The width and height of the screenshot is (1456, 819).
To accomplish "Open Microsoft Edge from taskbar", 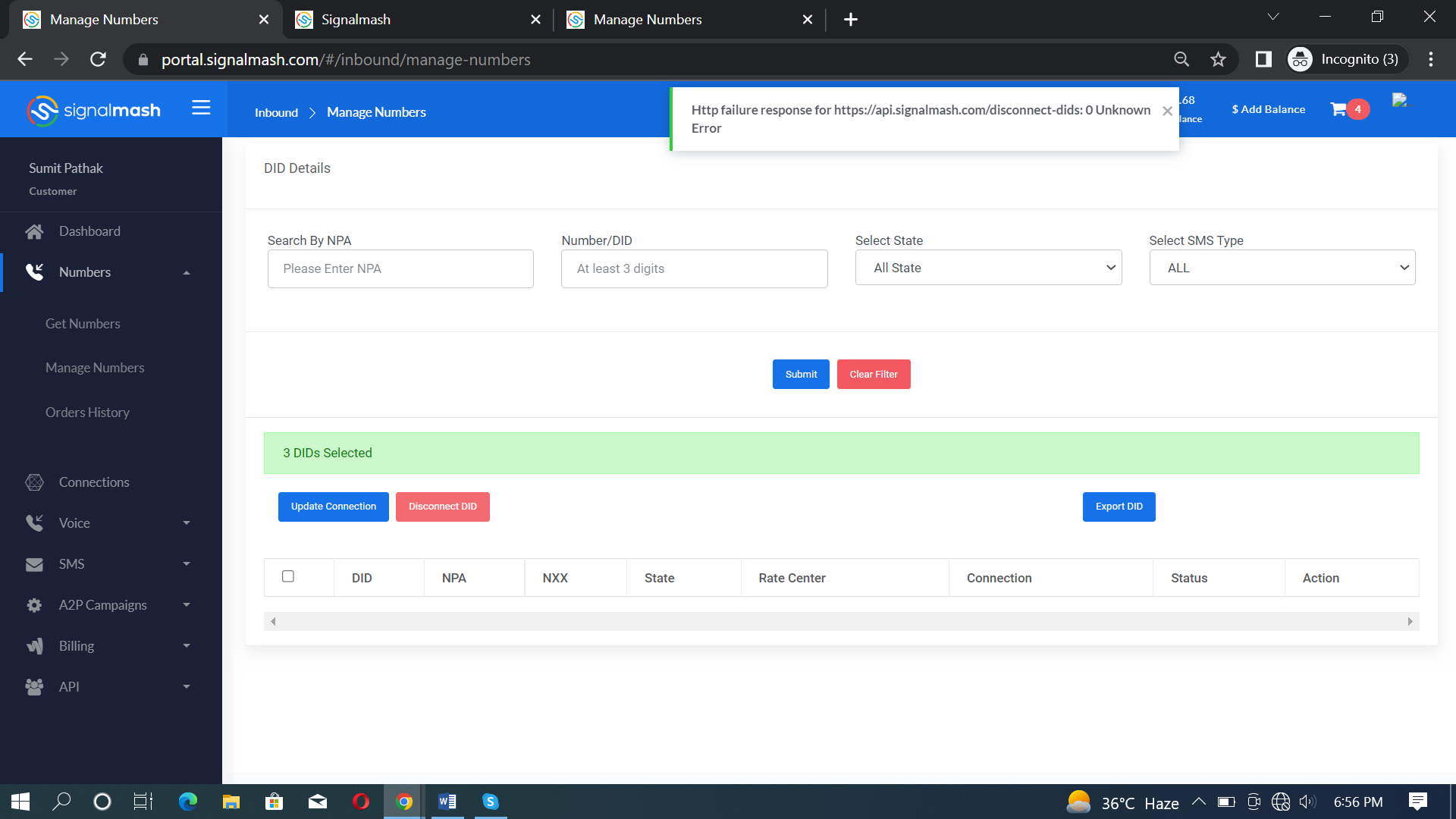I will tap(187, 802).
